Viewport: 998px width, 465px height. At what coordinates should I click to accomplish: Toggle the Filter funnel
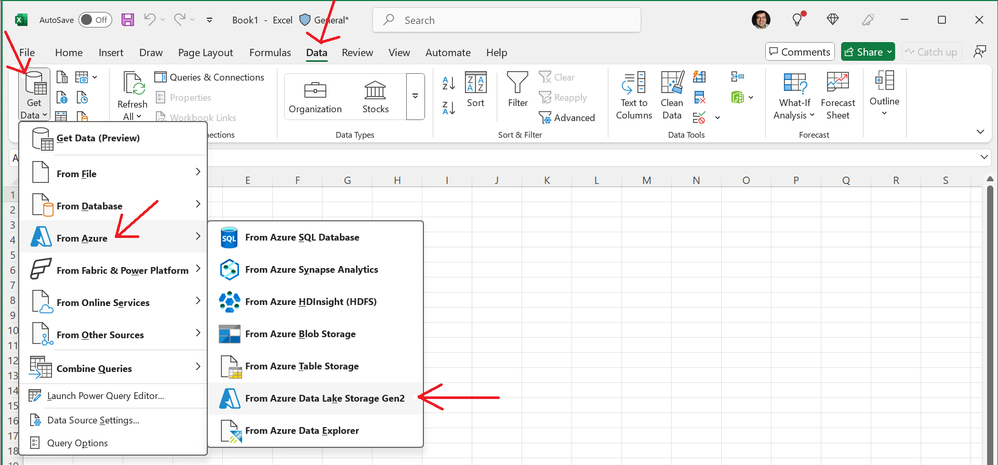pyautogui.click(x=517, y=90)
